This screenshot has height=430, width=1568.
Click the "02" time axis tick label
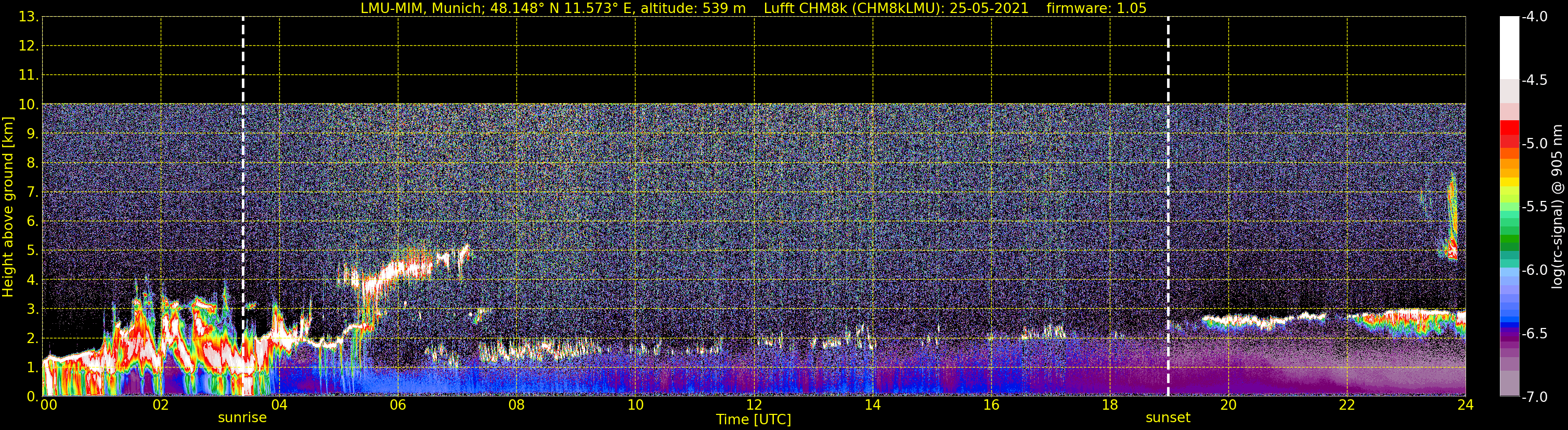pos(161,405)
